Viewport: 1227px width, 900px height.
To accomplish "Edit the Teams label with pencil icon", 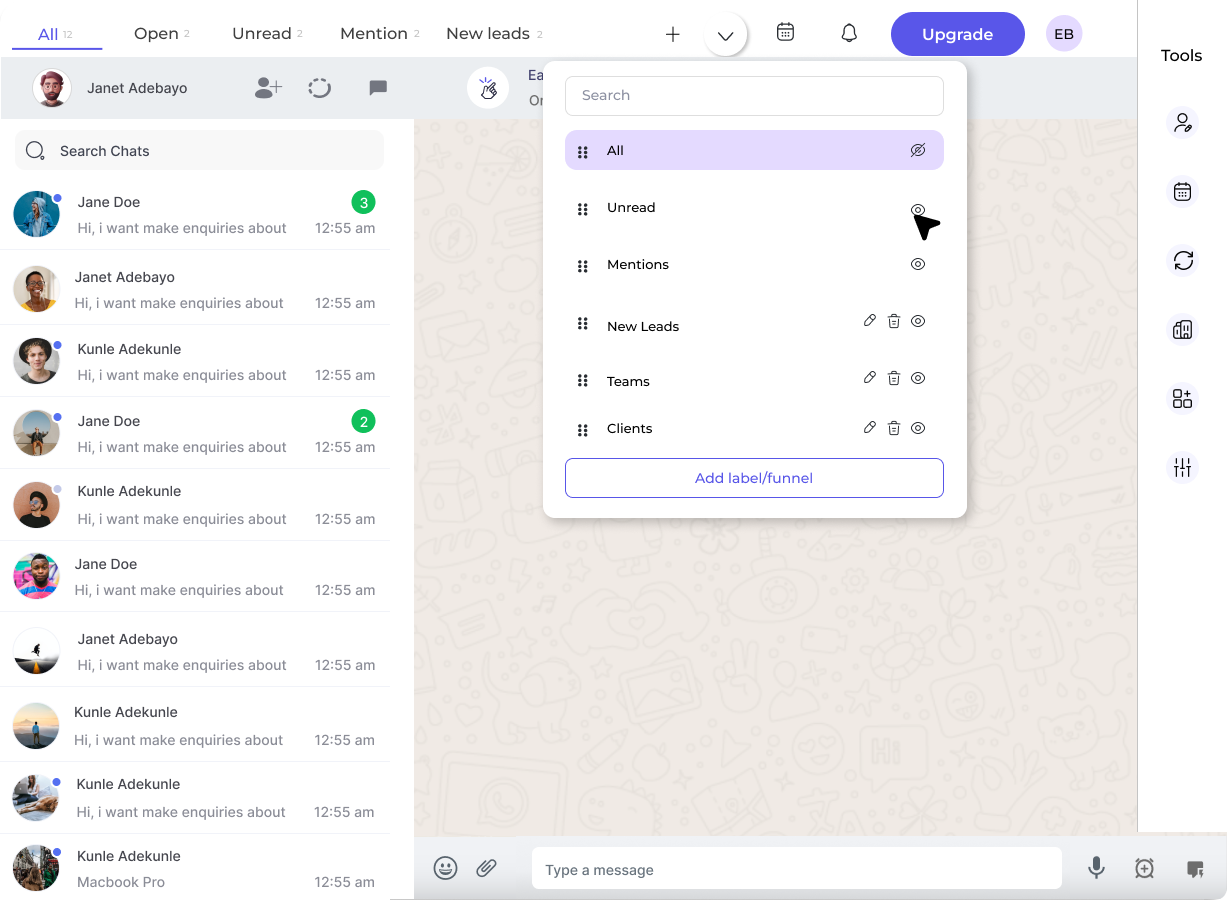I will (x=870, y=377).
